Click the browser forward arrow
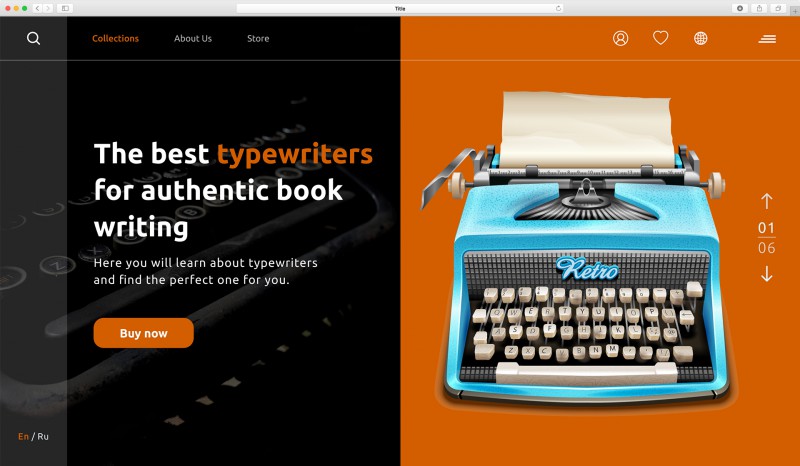The image size is (800, 466). [x=47, y=8]
